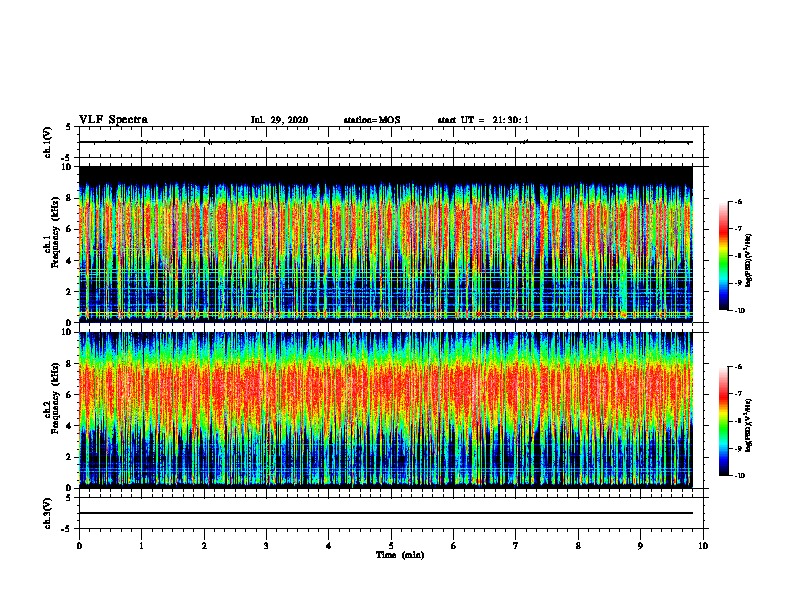
Task: Click time axis tick label "7"
Action: (x=516, y=546)
